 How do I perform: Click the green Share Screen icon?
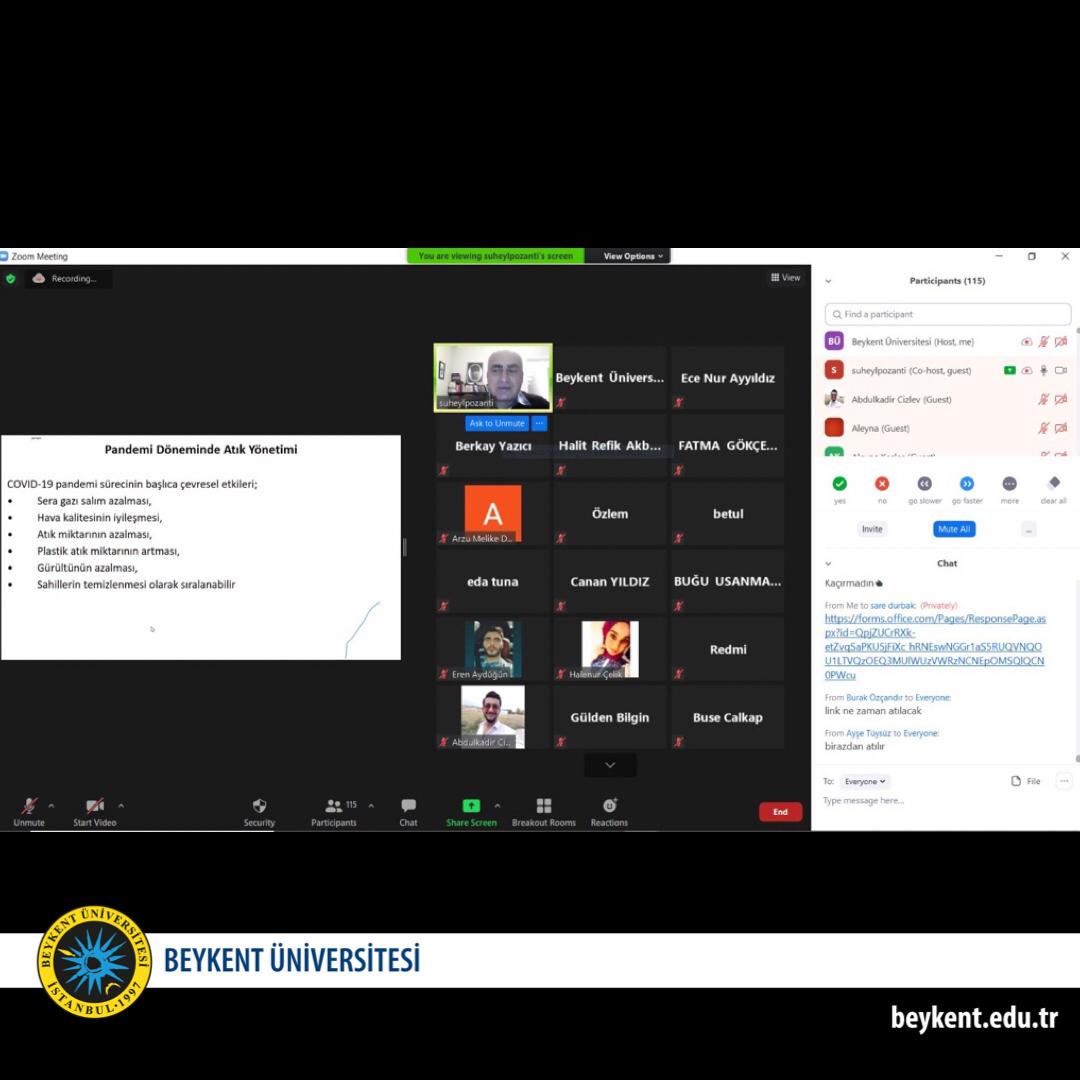coord(471,805)
